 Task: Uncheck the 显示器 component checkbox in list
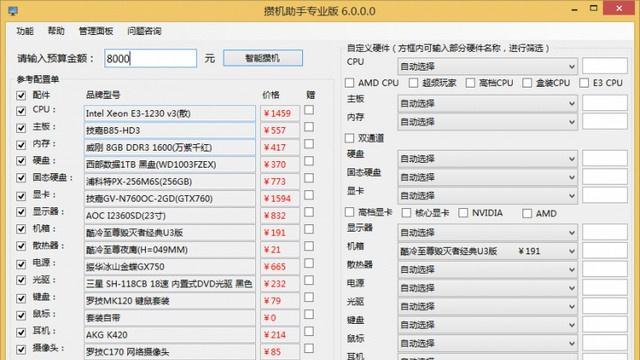click(x=21, y=212)
